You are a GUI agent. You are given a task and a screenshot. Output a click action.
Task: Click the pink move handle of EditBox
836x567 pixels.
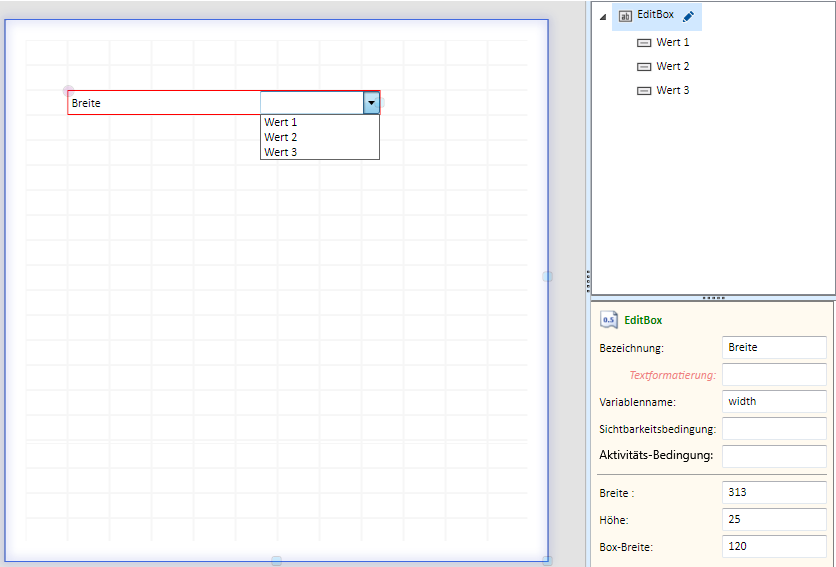pyautogui.click(x=68, y=91)
